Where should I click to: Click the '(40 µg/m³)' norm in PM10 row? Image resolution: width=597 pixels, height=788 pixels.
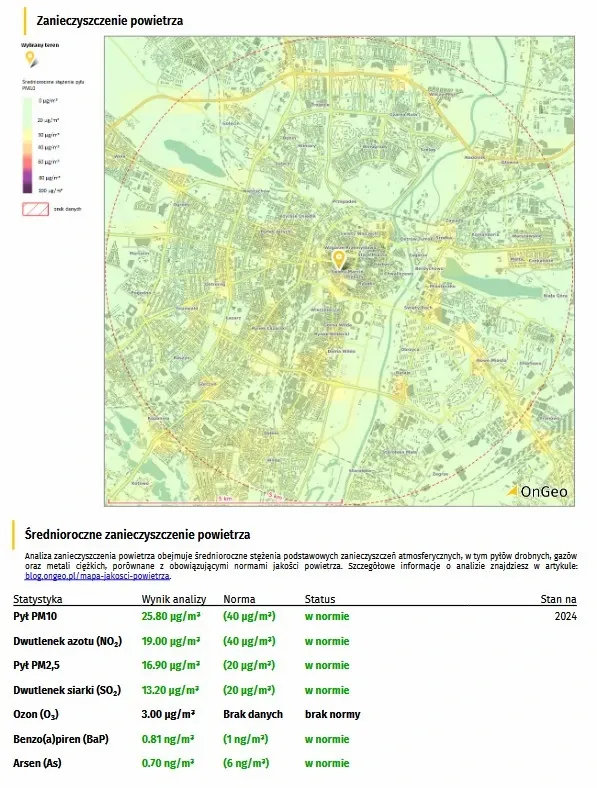click(249, 616)
